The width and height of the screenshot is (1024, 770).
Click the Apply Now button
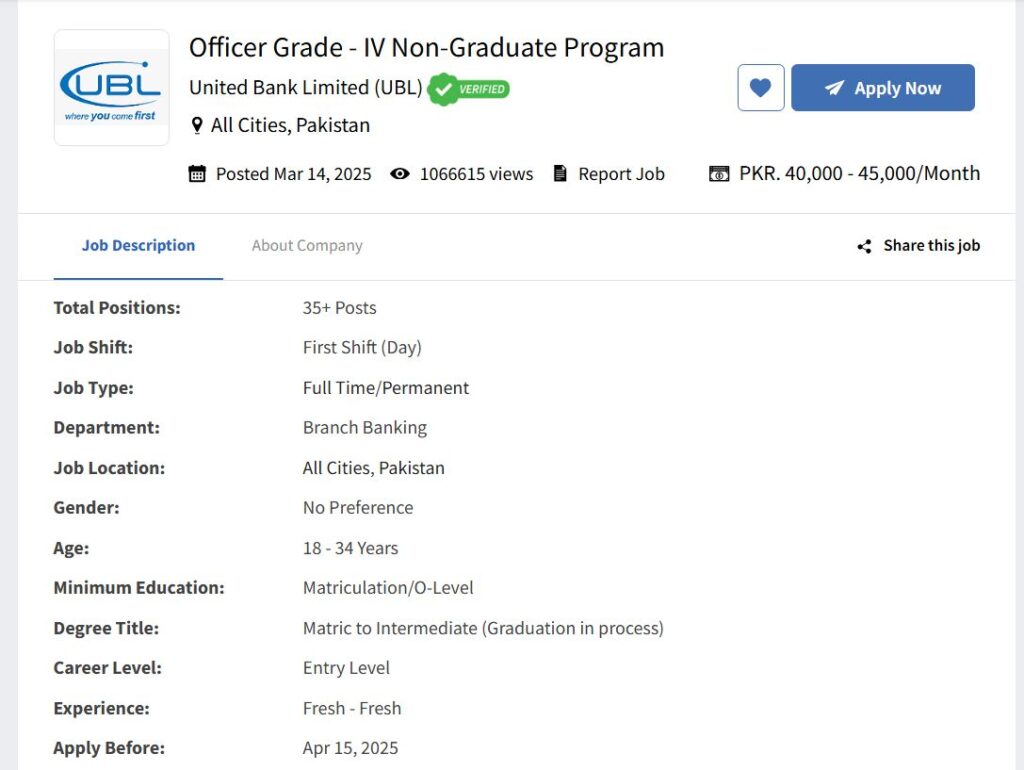pos(883,88)
